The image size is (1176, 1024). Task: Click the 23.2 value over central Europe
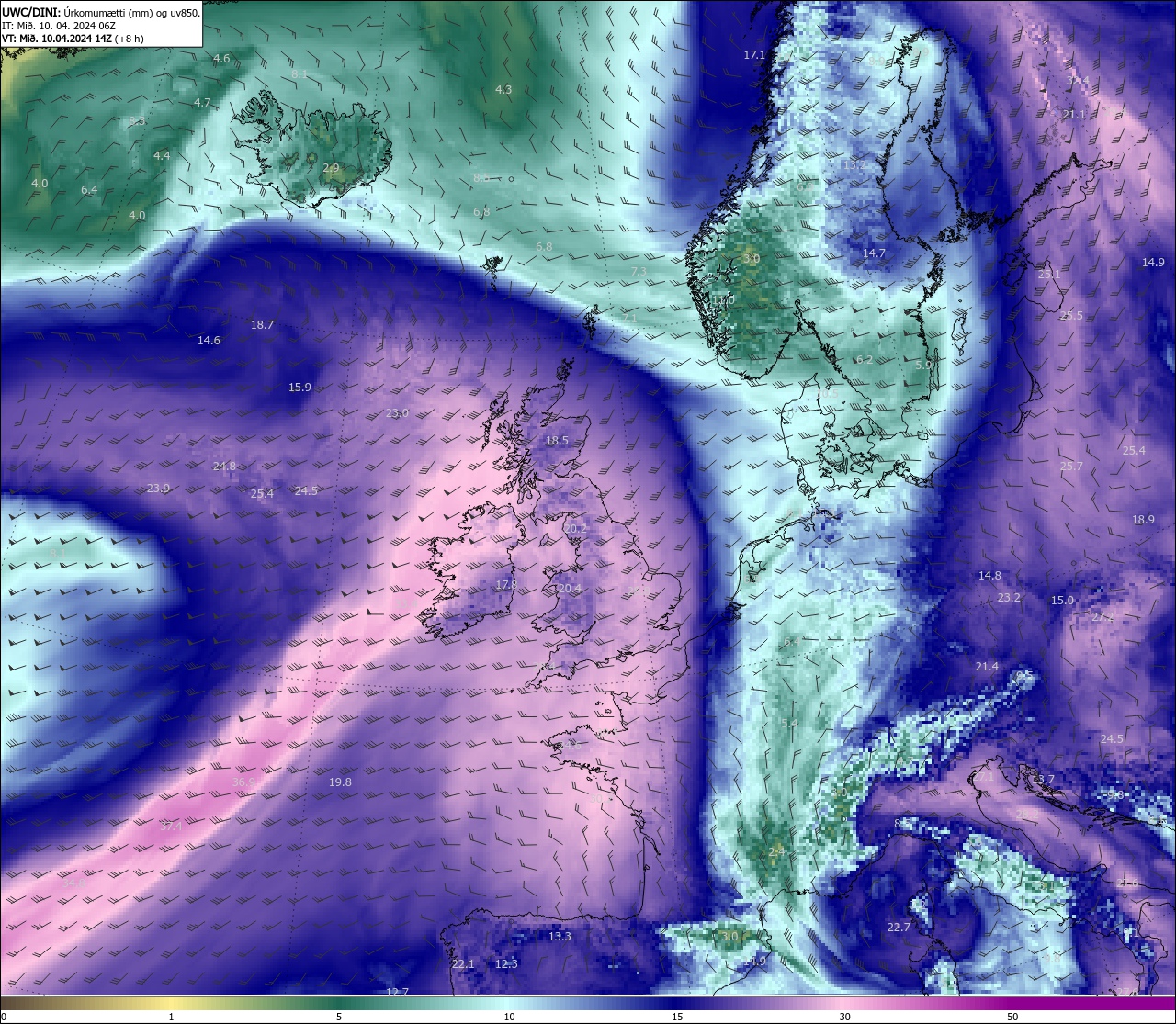(x=1009, y=598)
